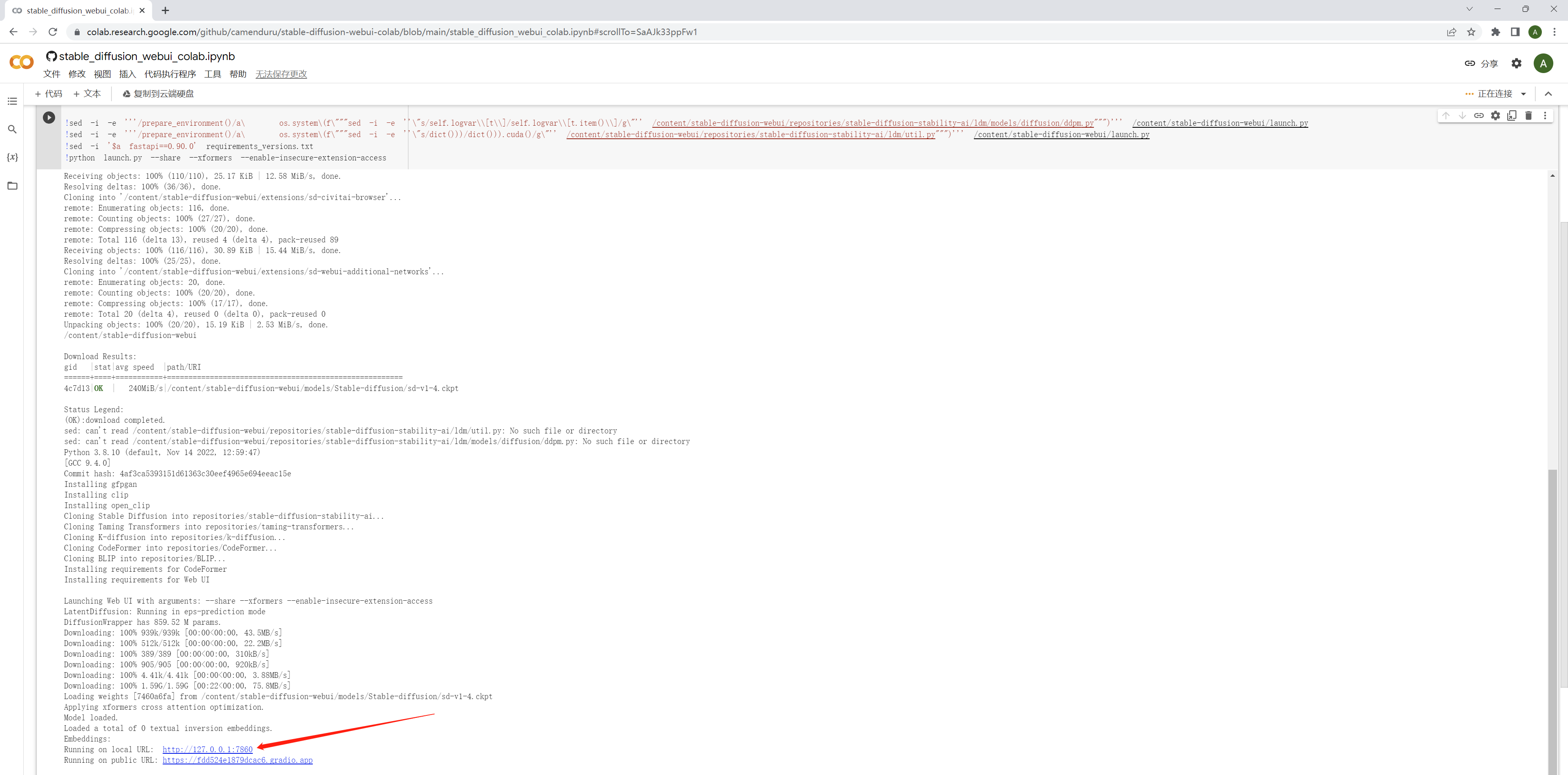This screenshot has height=775, width=1568.
Task: Open Colab settings gear in header
Action: tap(1516, 63)
